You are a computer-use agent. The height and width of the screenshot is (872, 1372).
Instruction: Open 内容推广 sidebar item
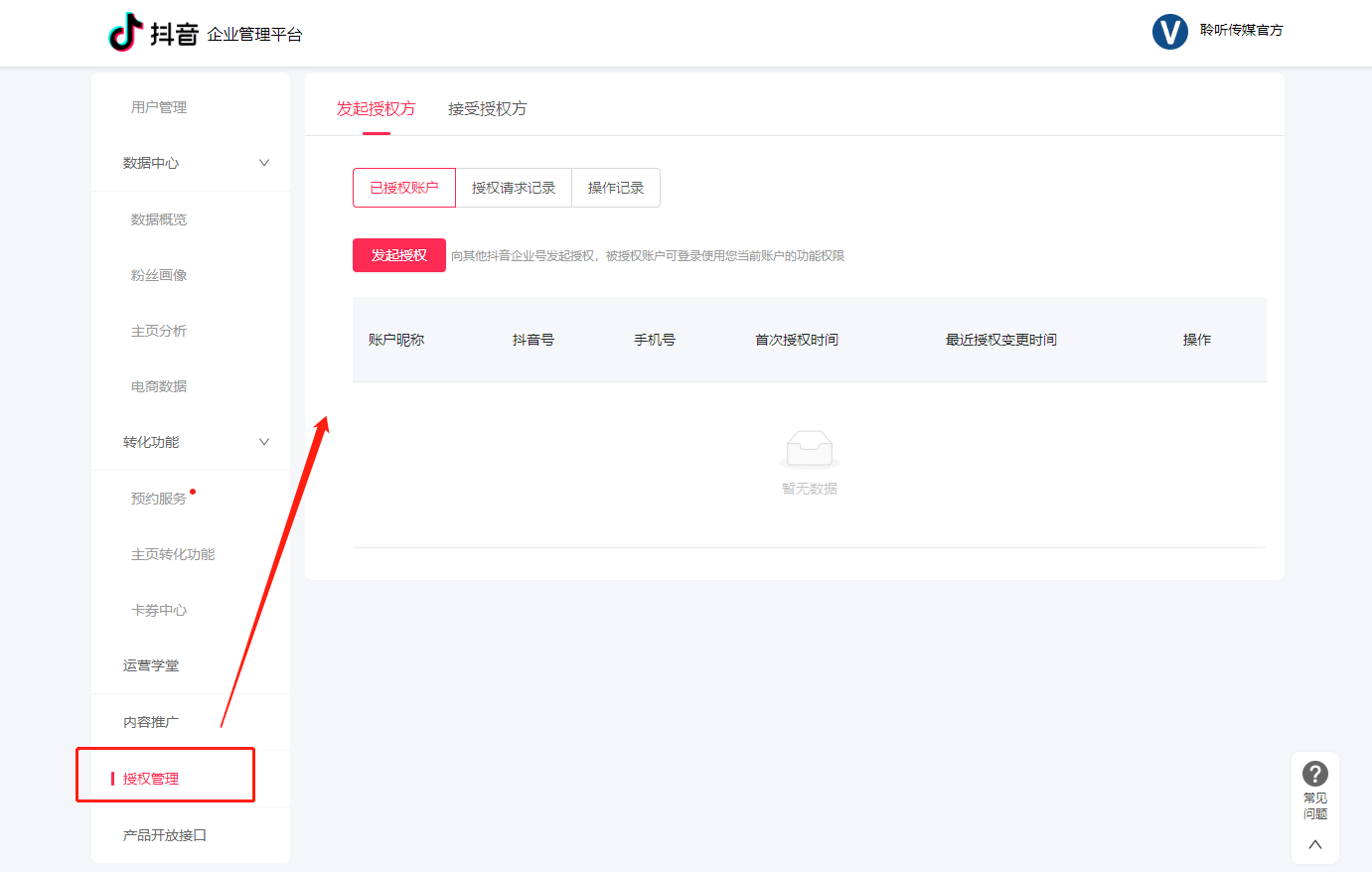coord(151,722)
